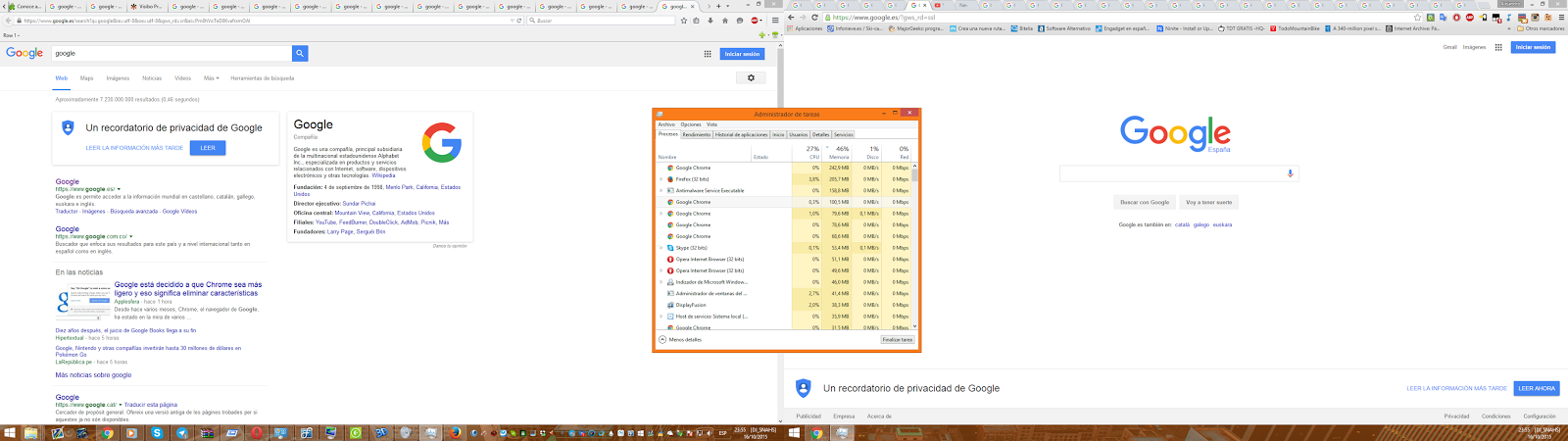Click the voice search microphone icon
1568x441 pixels.
1290,173
